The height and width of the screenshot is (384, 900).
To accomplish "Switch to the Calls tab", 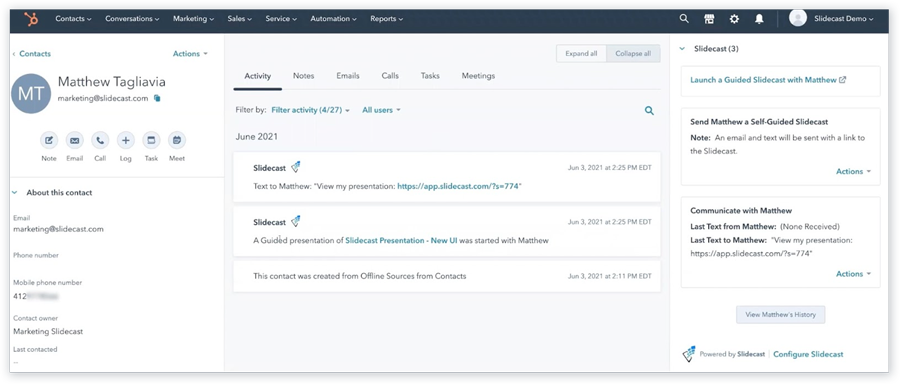I will pos(390,76).
